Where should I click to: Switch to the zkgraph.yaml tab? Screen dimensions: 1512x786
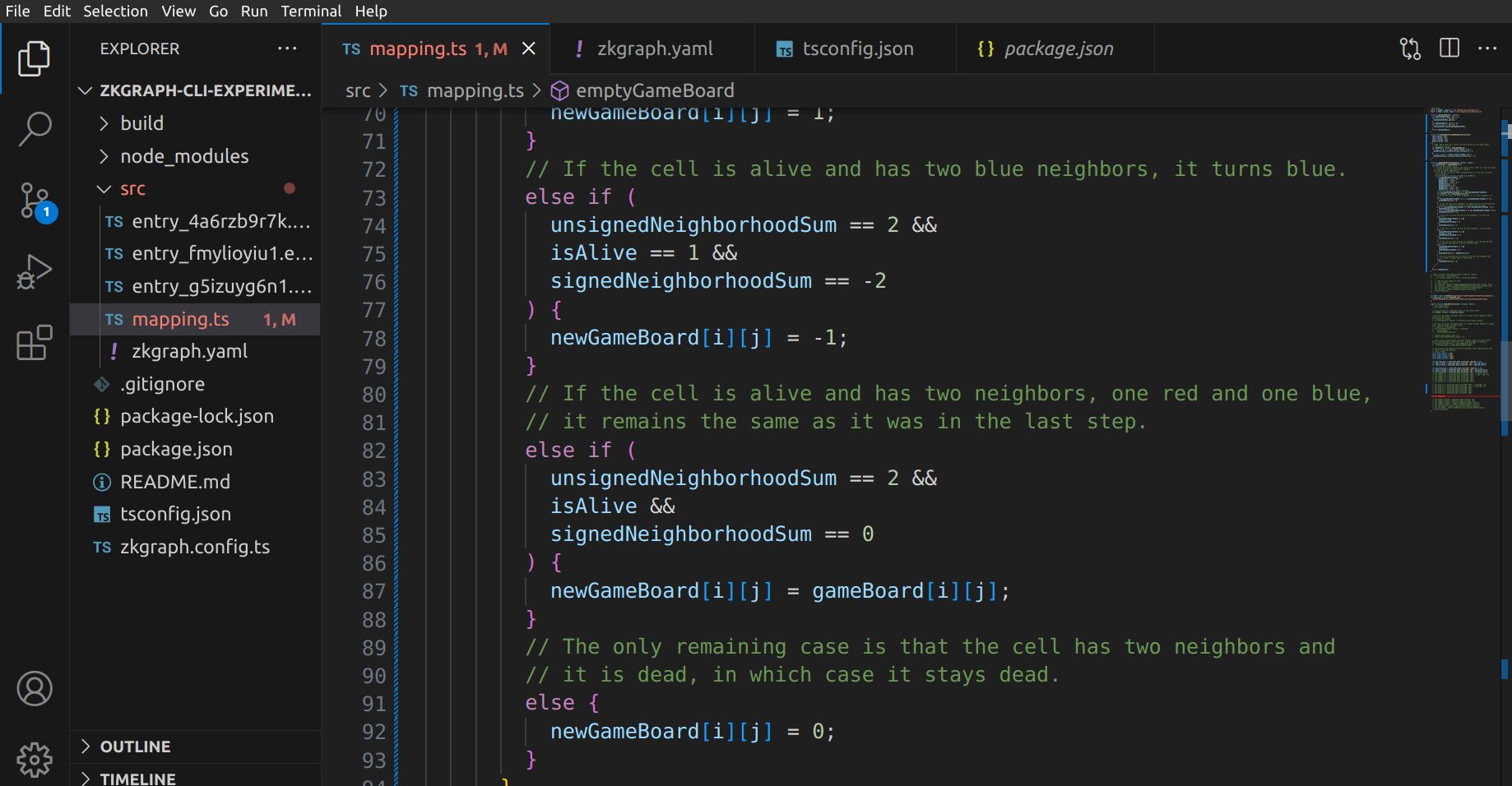[x=652, y=49]
